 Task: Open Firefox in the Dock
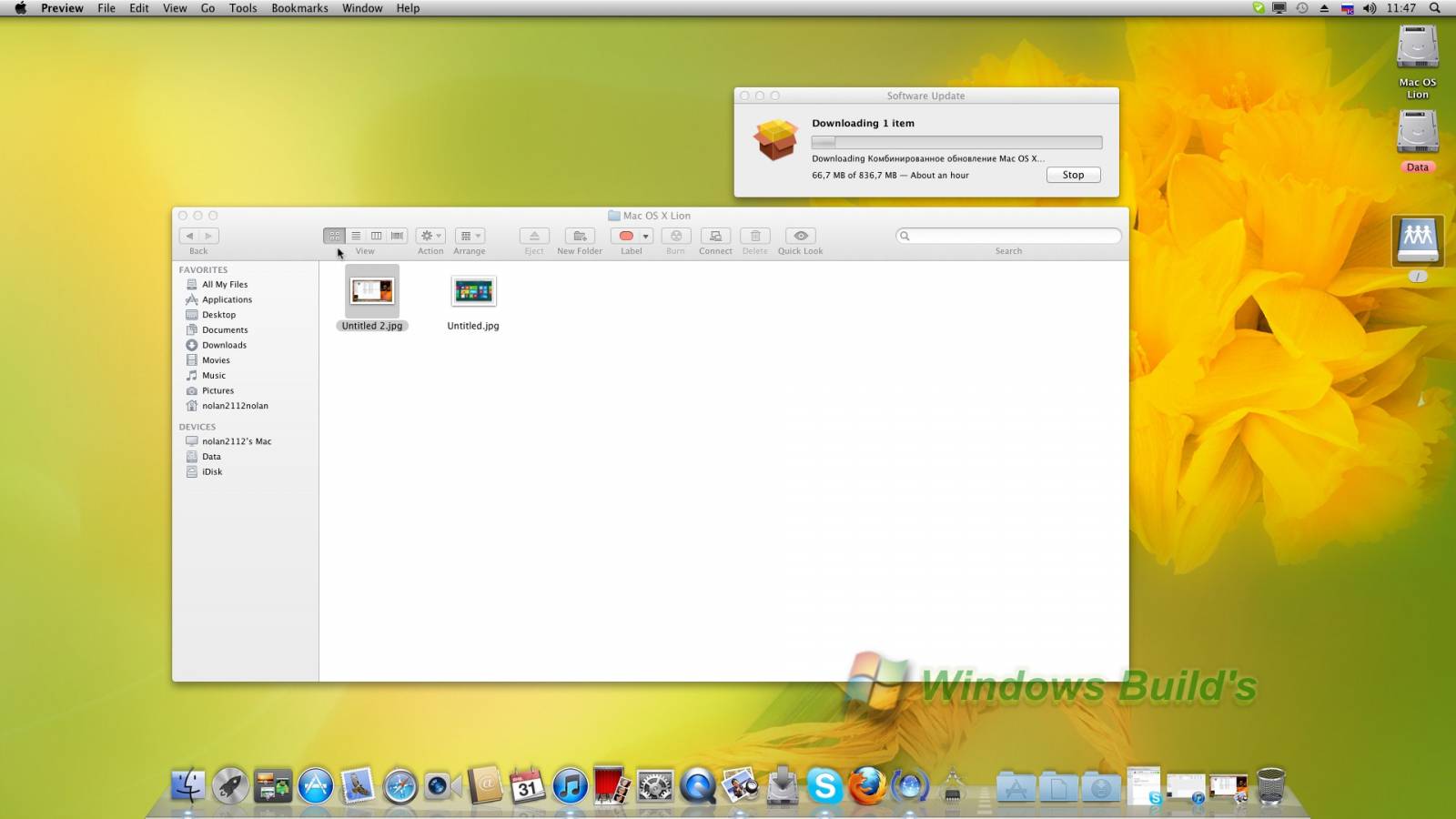(867, 786)
